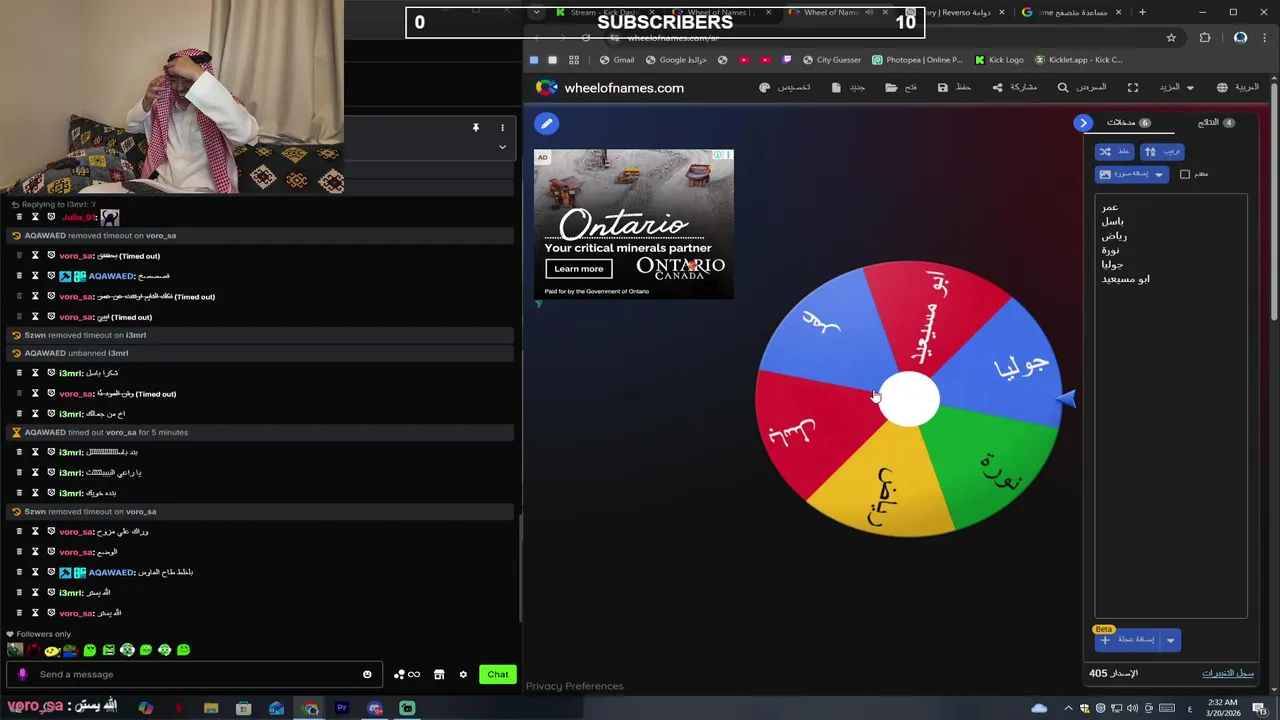Expand the pinned message chevron
Image resolution: width=1280 pixels, height=720 pixels.
[x=502, y=147]
